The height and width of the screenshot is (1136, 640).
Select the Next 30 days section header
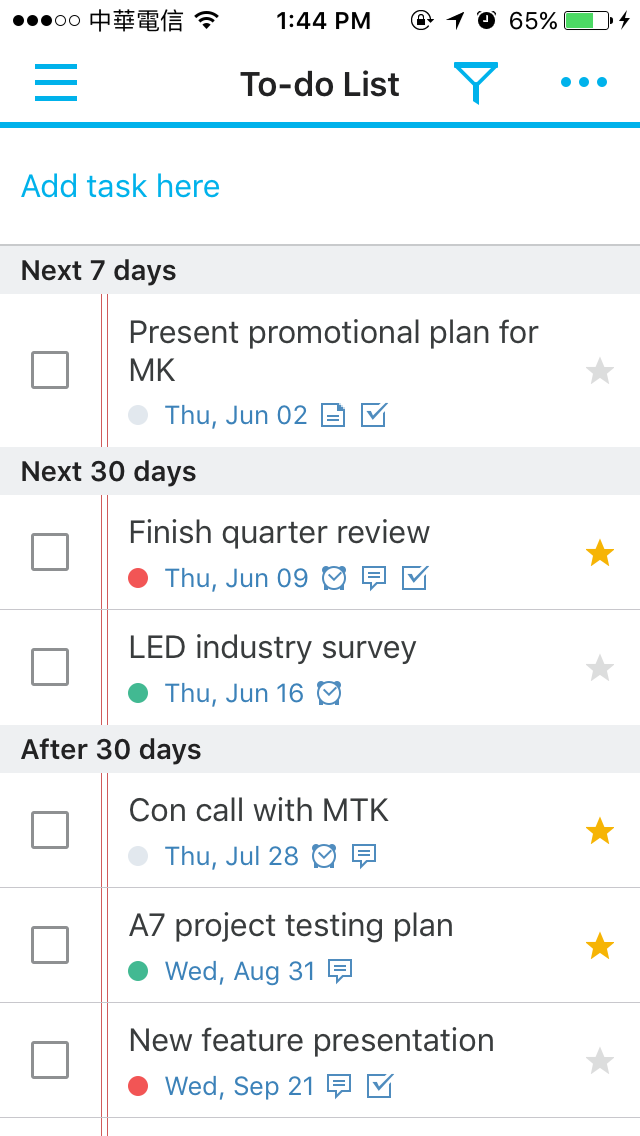pos(108,471)
